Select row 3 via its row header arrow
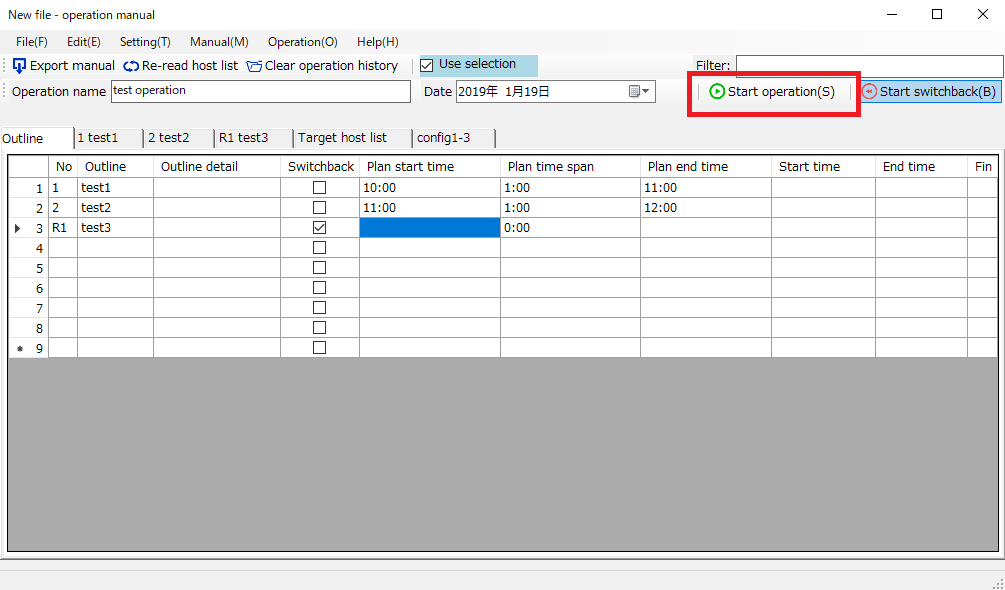1005x590 pixels. tap(28, 228)
